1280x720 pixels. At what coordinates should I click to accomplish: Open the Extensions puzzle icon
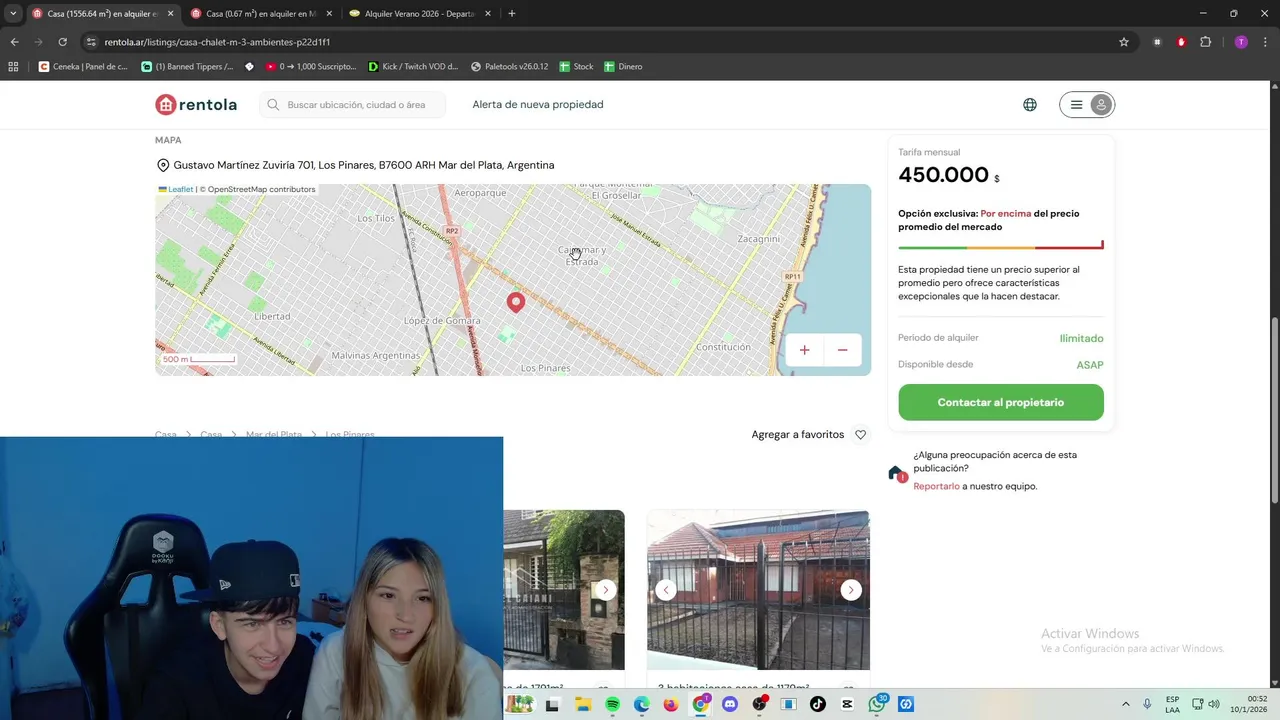1205,42
